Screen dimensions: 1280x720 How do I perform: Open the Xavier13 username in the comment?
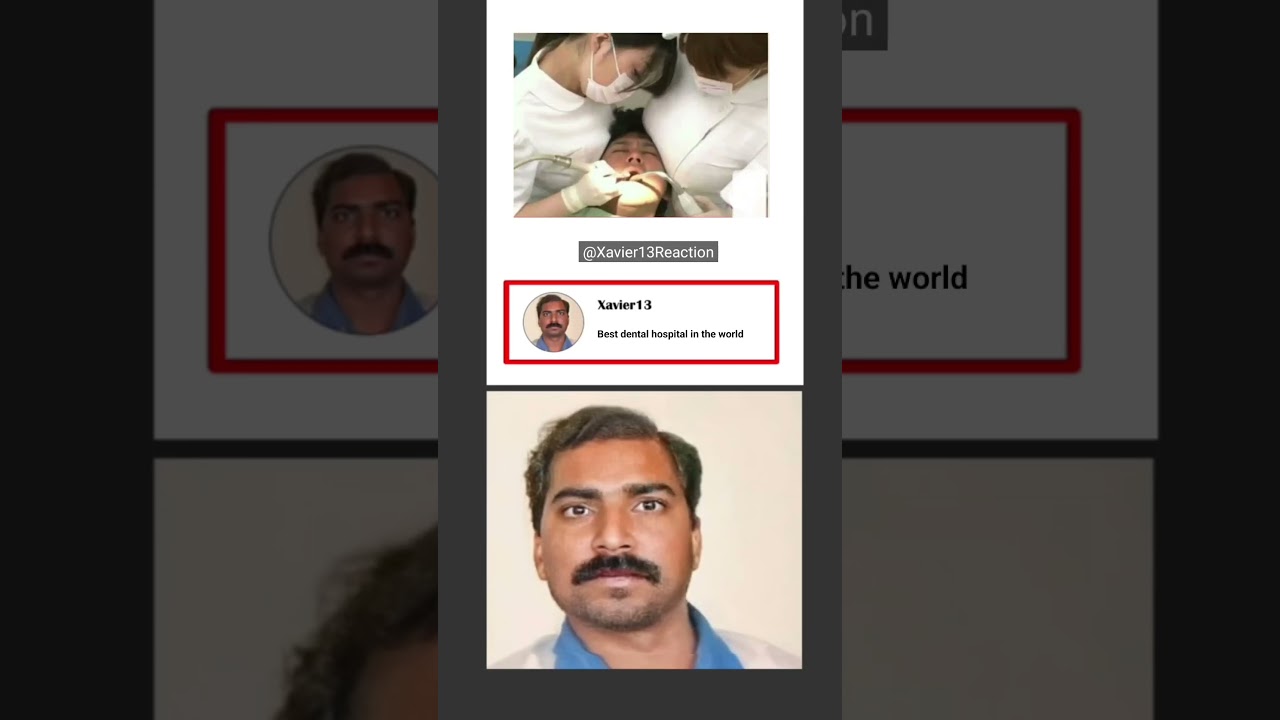(624, 305)
